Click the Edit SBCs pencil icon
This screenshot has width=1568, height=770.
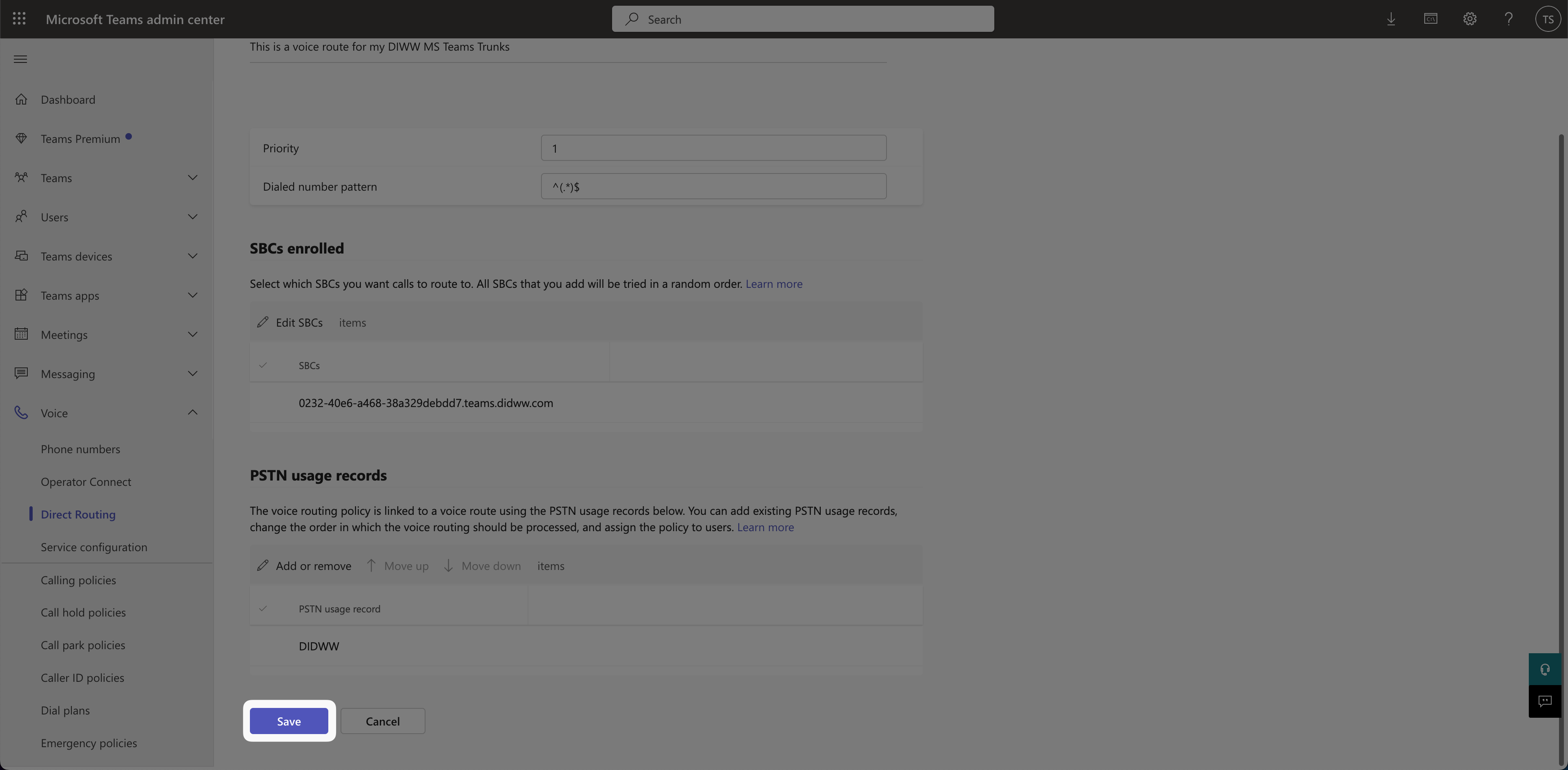tap(262, 322)
